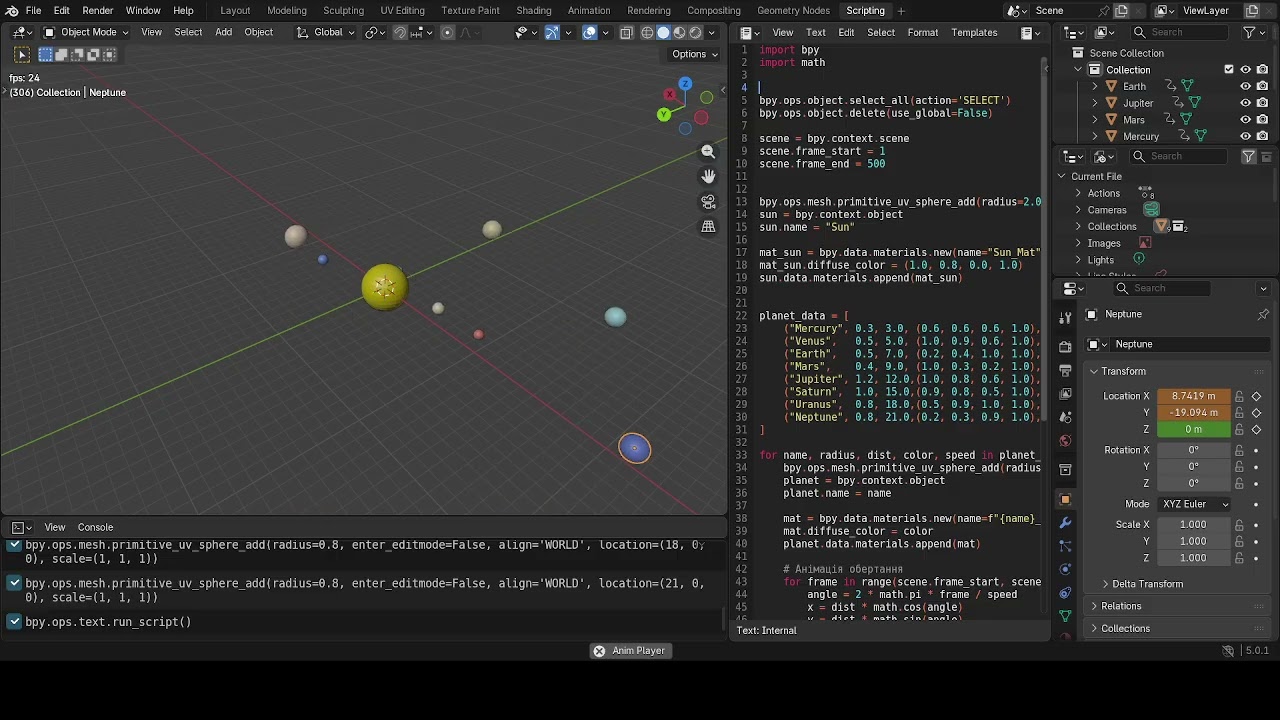The height and width of the screenshot is (720, 1280).
Task: Open the 3D viewport Add menu
Action: [223, 32]
